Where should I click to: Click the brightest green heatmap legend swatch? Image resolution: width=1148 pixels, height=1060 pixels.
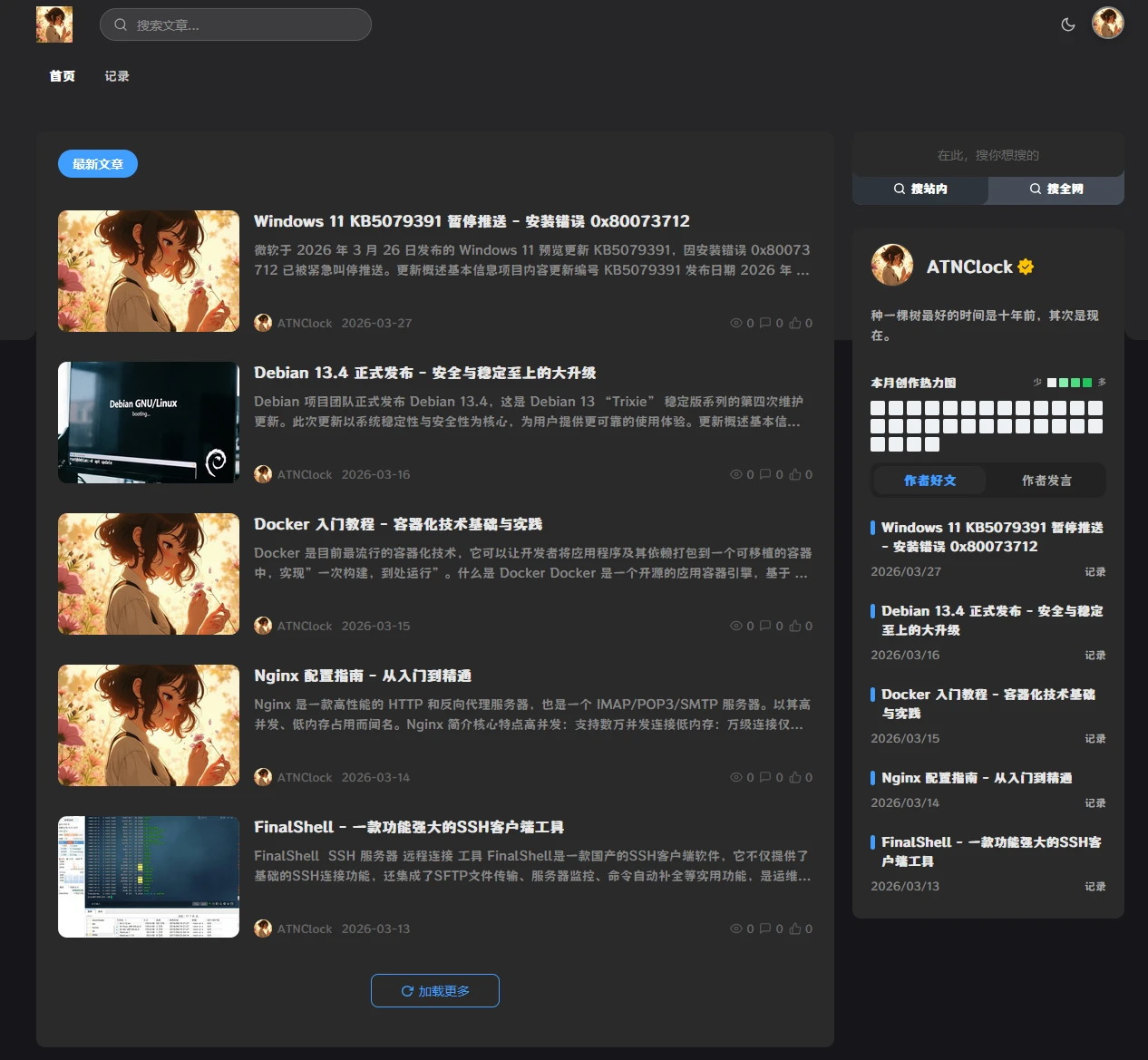(1087, 383)
